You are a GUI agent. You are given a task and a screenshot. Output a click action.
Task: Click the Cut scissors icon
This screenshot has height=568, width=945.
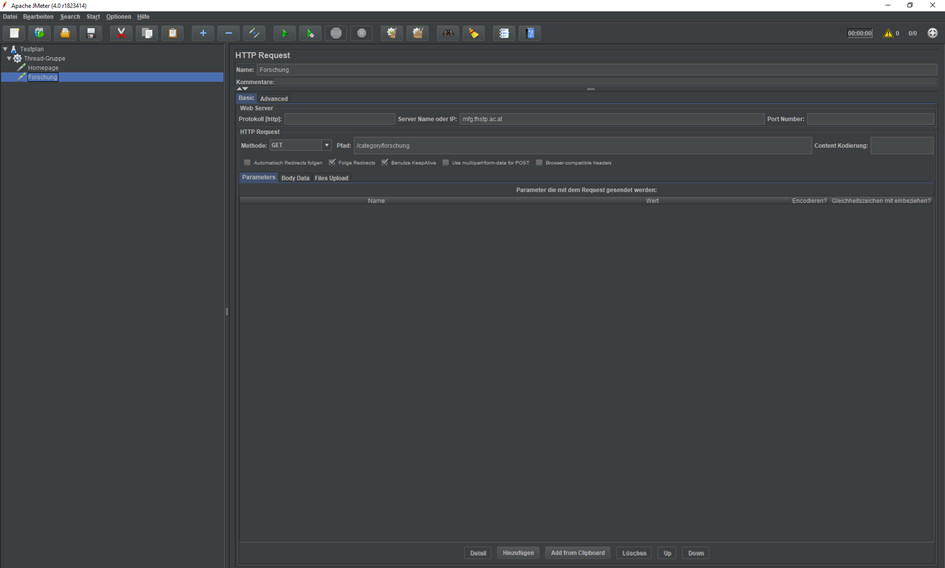121,33
